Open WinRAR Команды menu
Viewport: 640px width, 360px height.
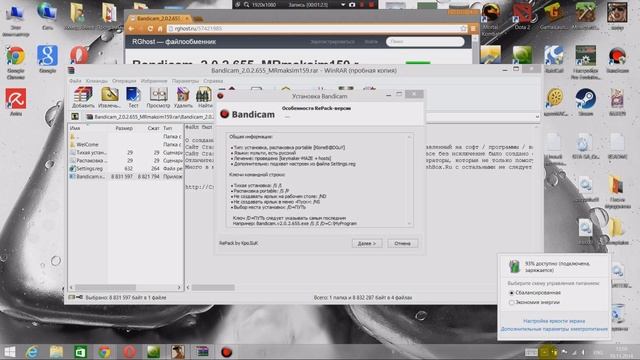pos(97,81)
